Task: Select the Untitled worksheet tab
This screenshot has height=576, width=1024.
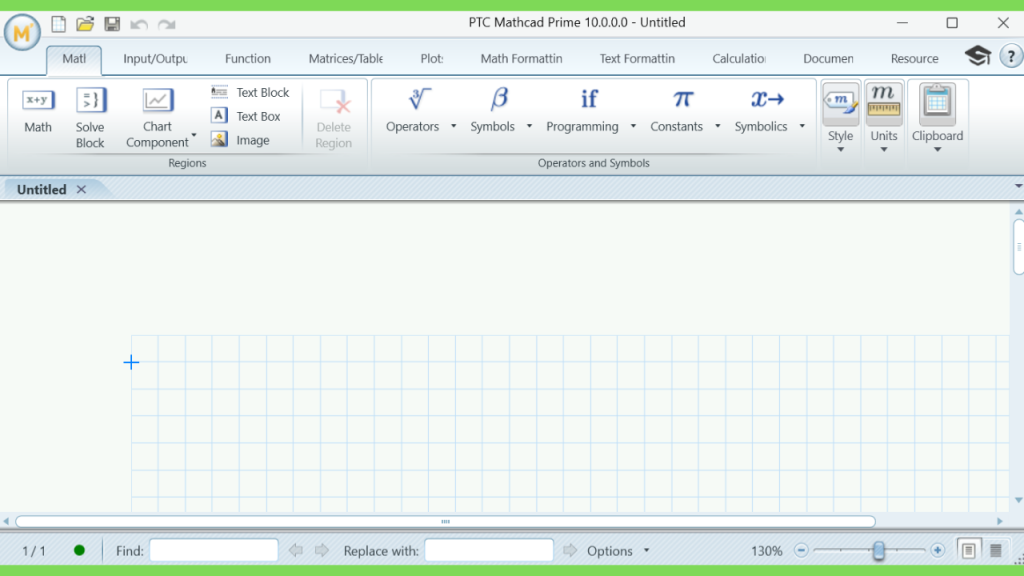Action: (x=42, y=189)
